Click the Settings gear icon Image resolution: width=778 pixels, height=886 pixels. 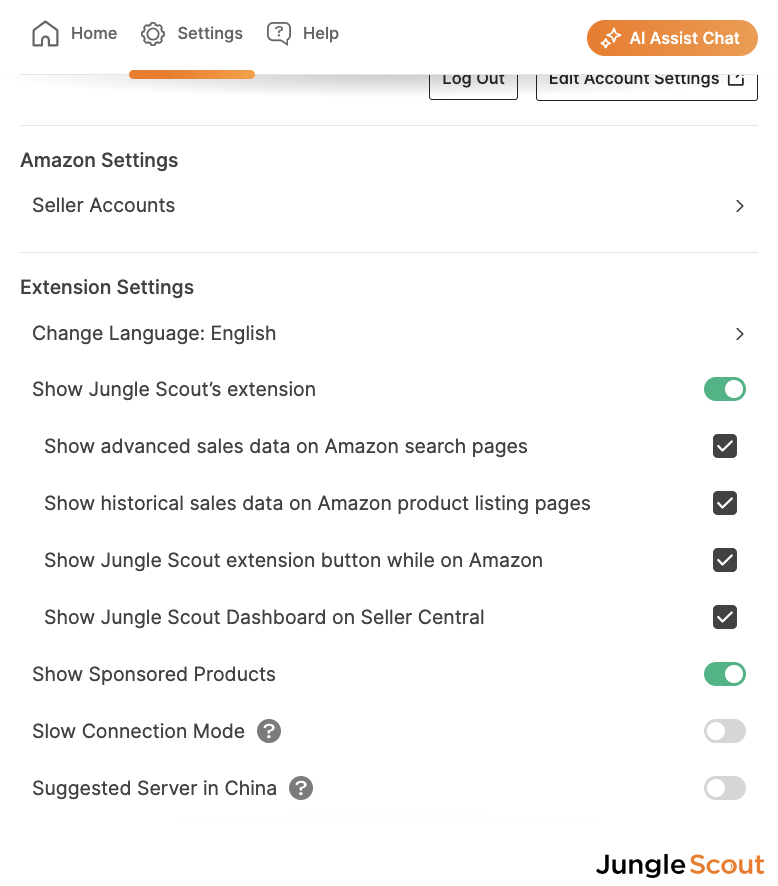coord(153,34)
